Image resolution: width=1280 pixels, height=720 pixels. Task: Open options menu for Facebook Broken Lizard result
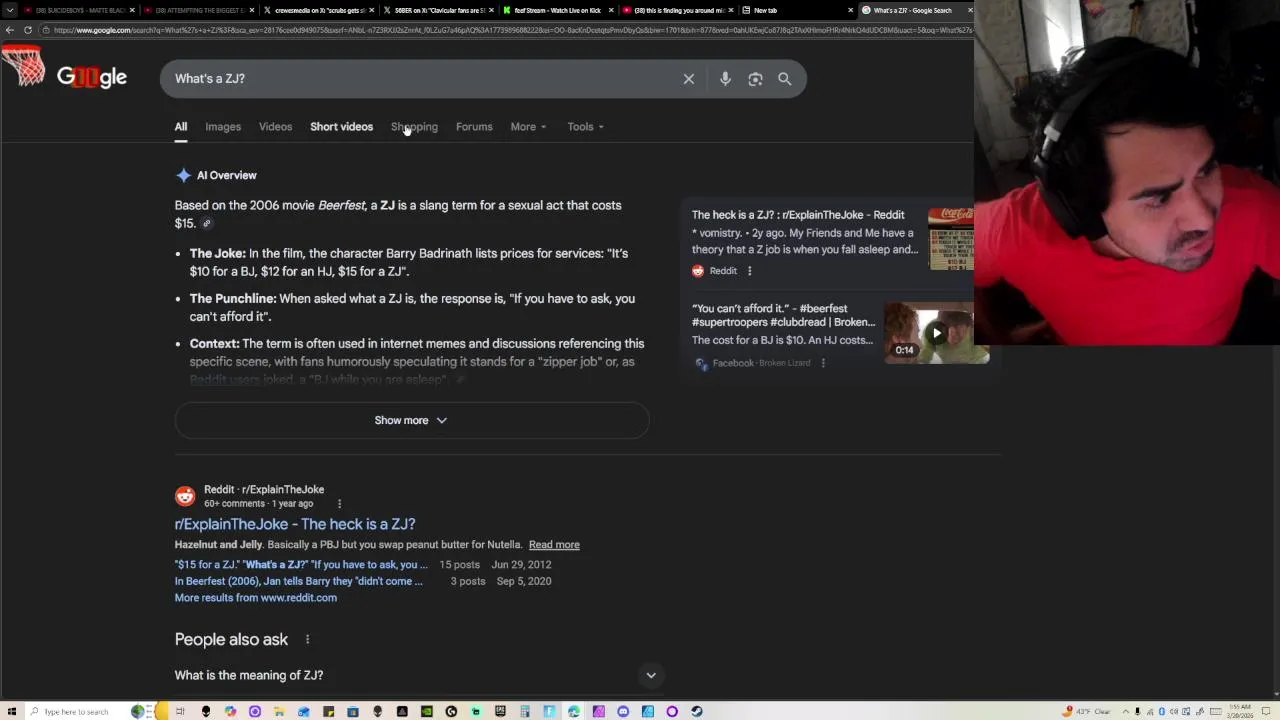[823, 363]
